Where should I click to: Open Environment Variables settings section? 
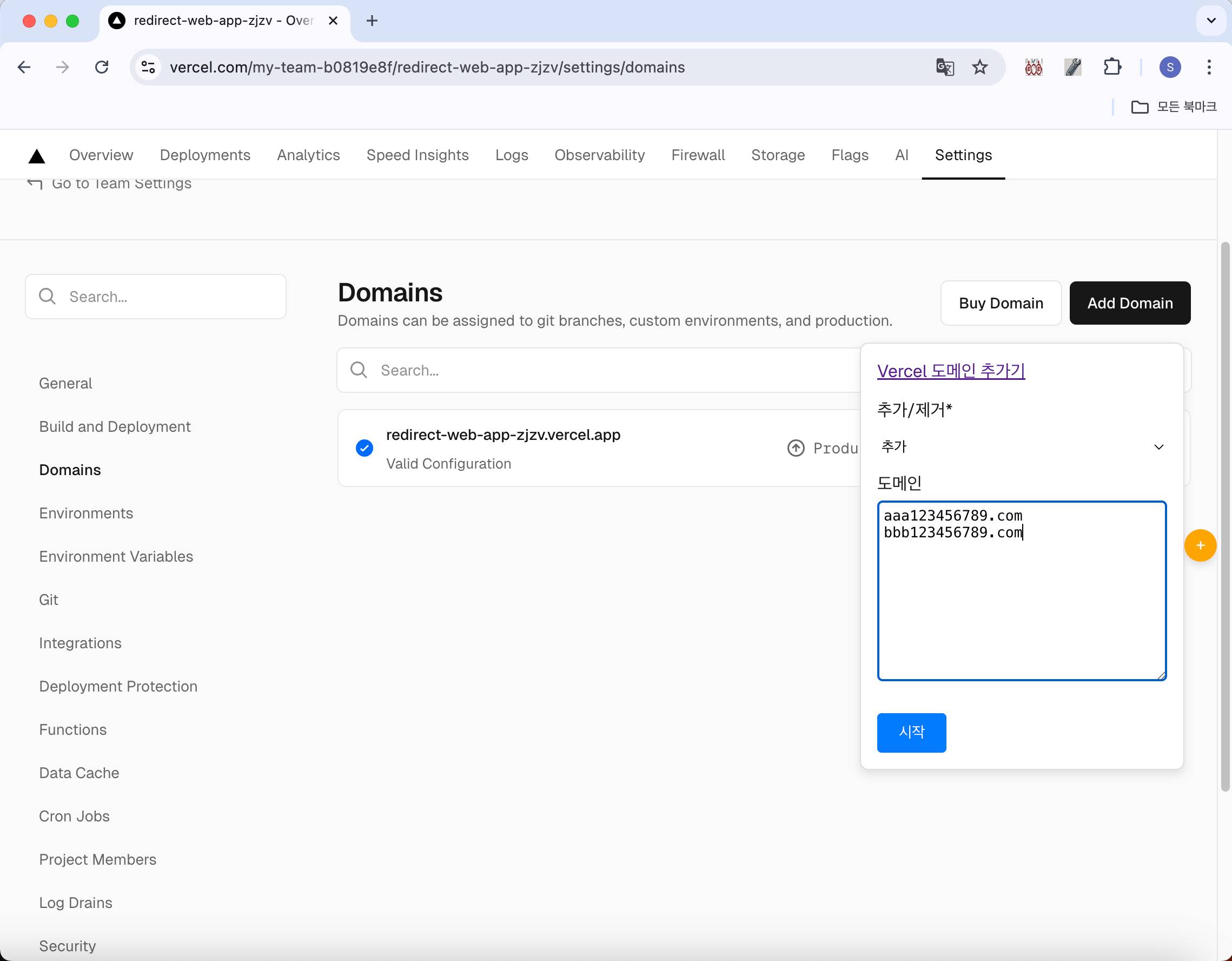pos(116,556)
